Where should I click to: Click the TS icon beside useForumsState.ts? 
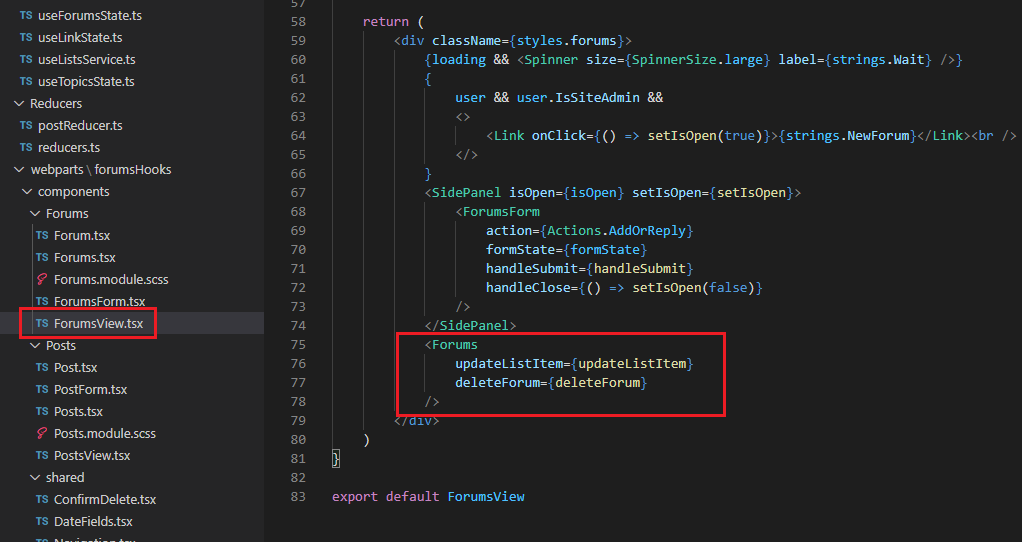[26, 16]
